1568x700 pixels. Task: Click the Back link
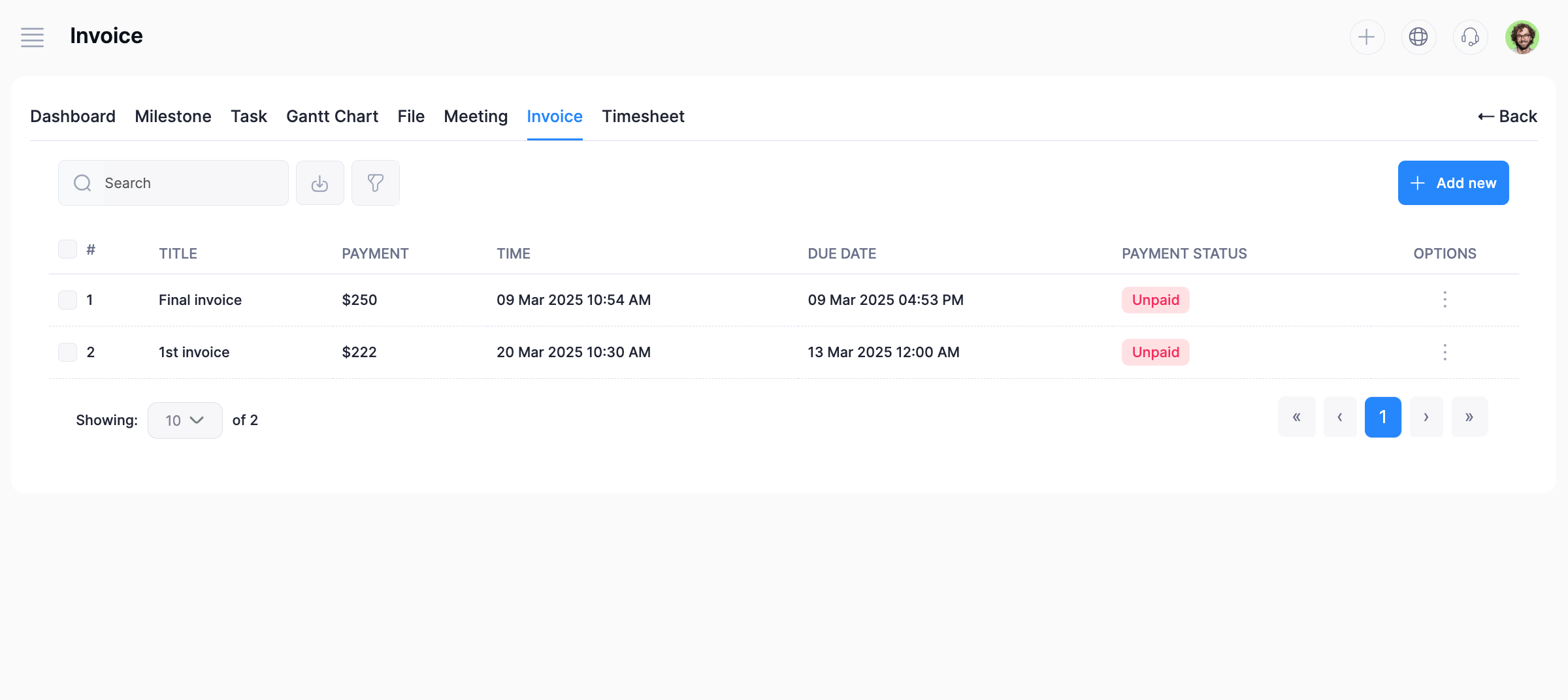point(1507,116)
